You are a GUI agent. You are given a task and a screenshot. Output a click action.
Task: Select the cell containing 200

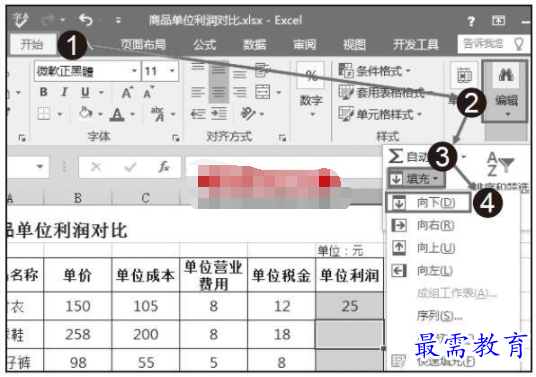tap(146, 334)
